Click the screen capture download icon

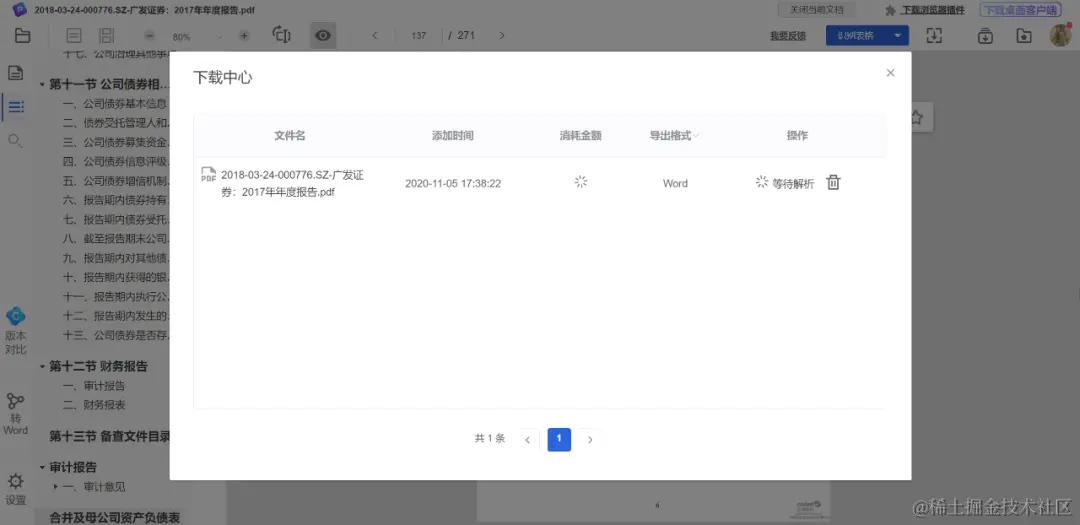point(934,36)
